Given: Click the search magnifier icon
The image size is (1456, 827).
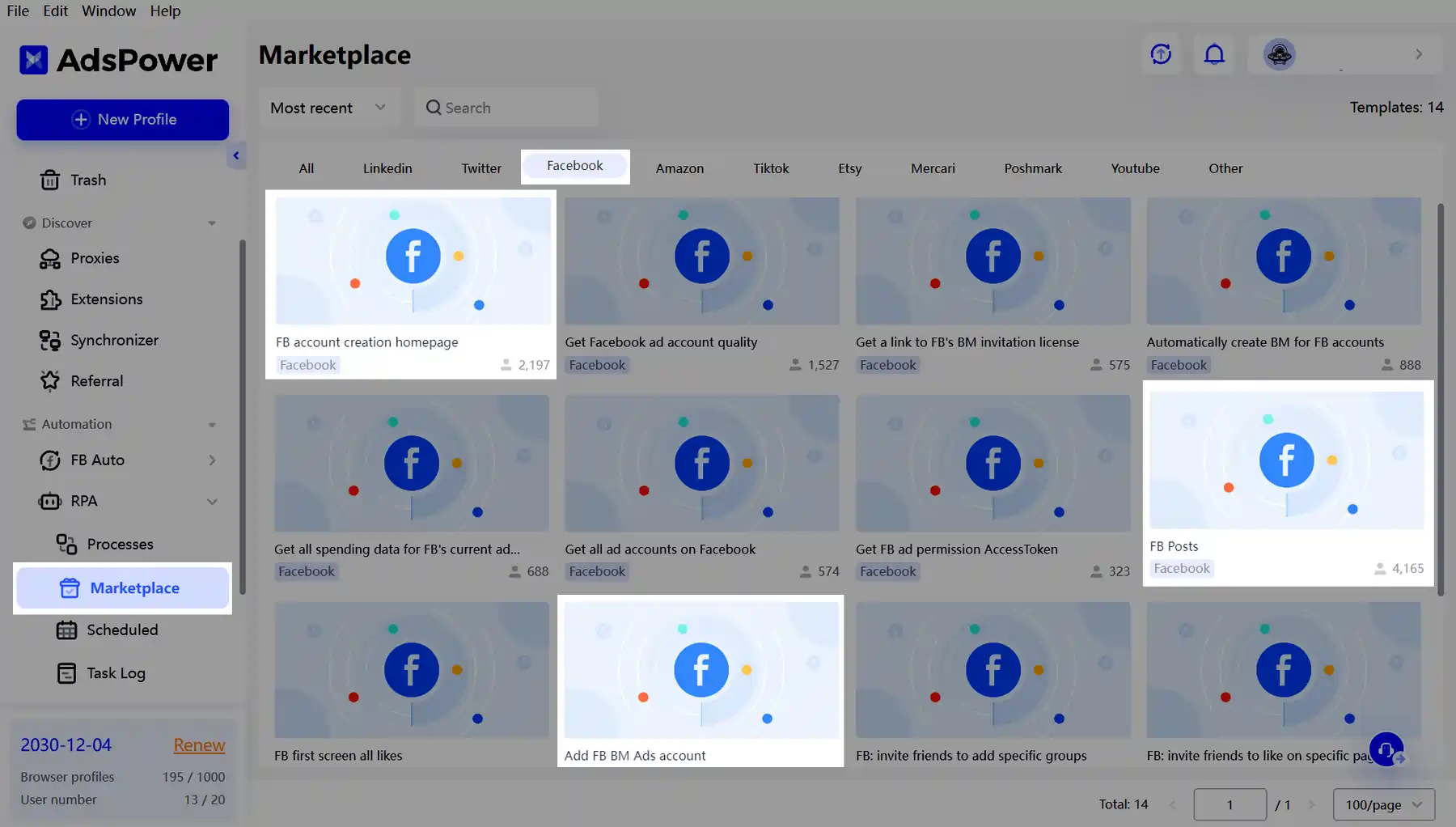Looking at the screenshot, I should [x=434, y=108].
